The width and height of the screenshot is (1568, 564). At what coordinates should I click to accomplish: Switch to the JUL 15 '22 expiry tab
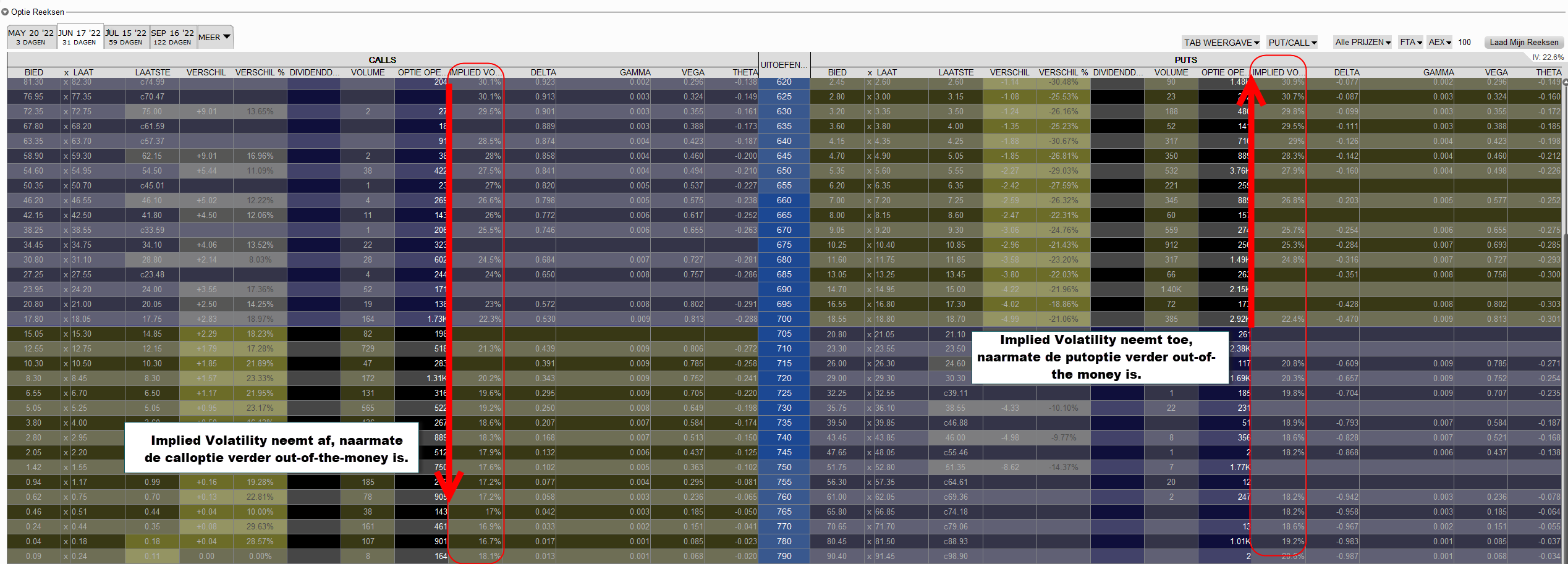point(125,37)
